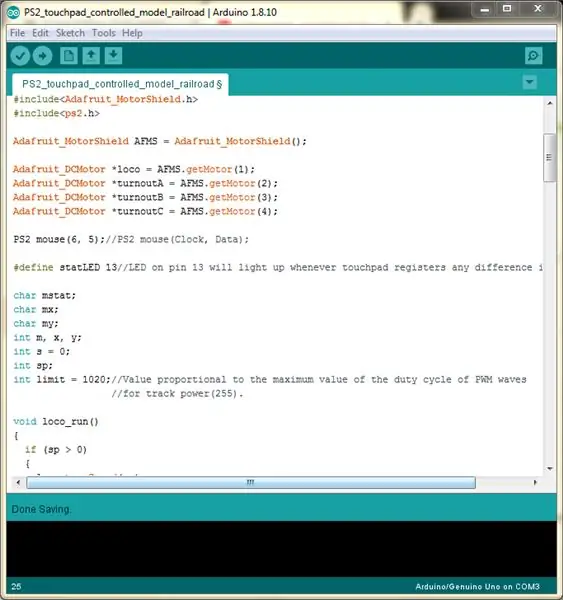Click the 'int limit = 1020;' line
This screenshot has height=600, width=563.
coord(270,380)
